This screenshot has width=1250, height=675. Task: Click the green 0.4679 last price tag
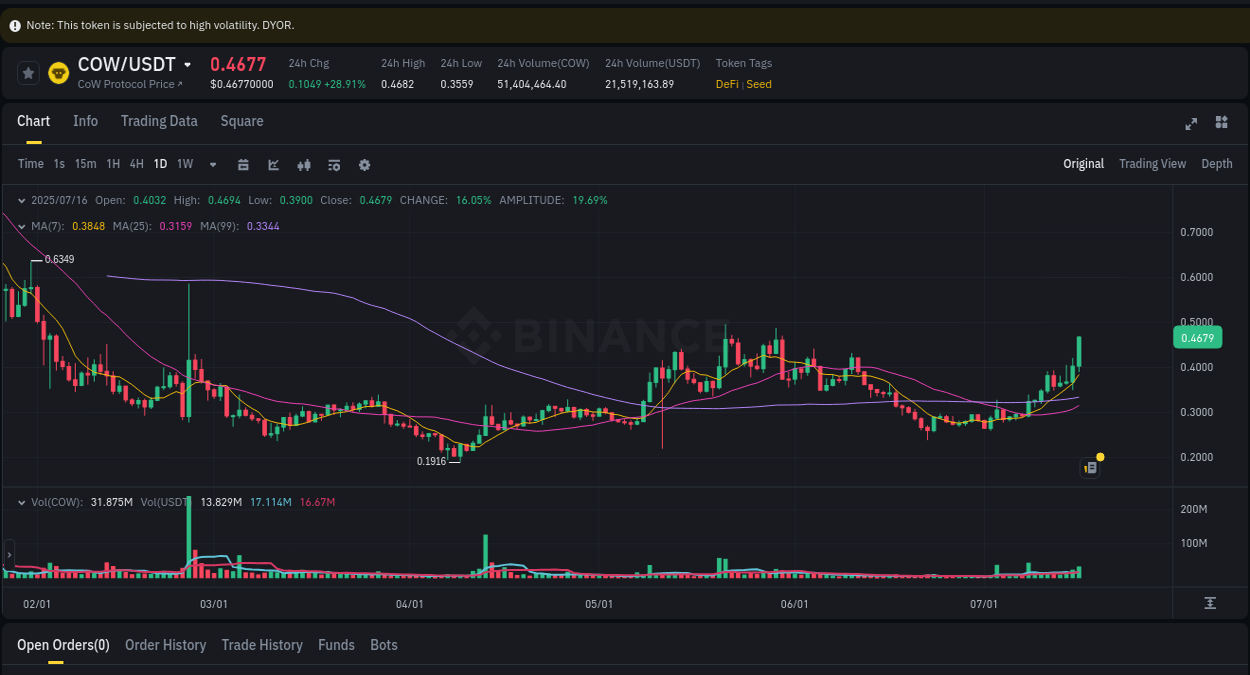pyautogui.click(x=1196, y=337)
